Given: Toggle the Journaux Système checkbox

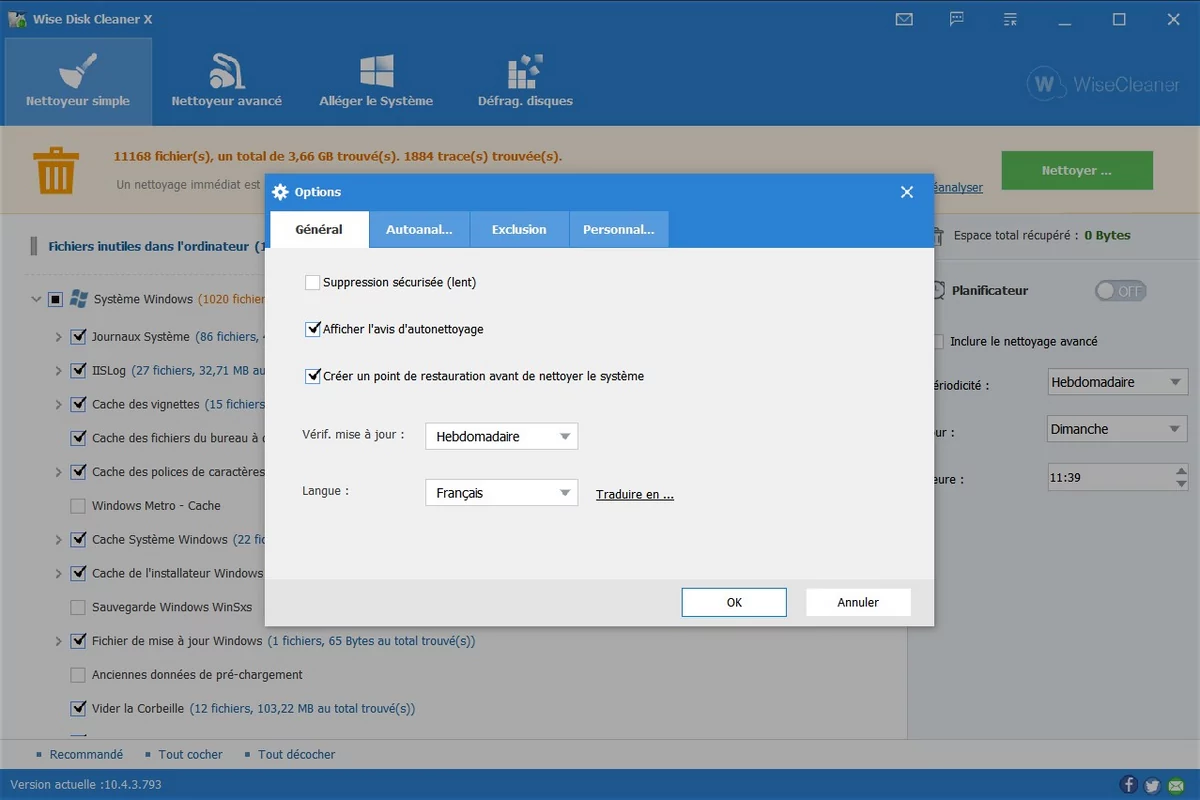Looking at the screenshot, I should point(78,337).
